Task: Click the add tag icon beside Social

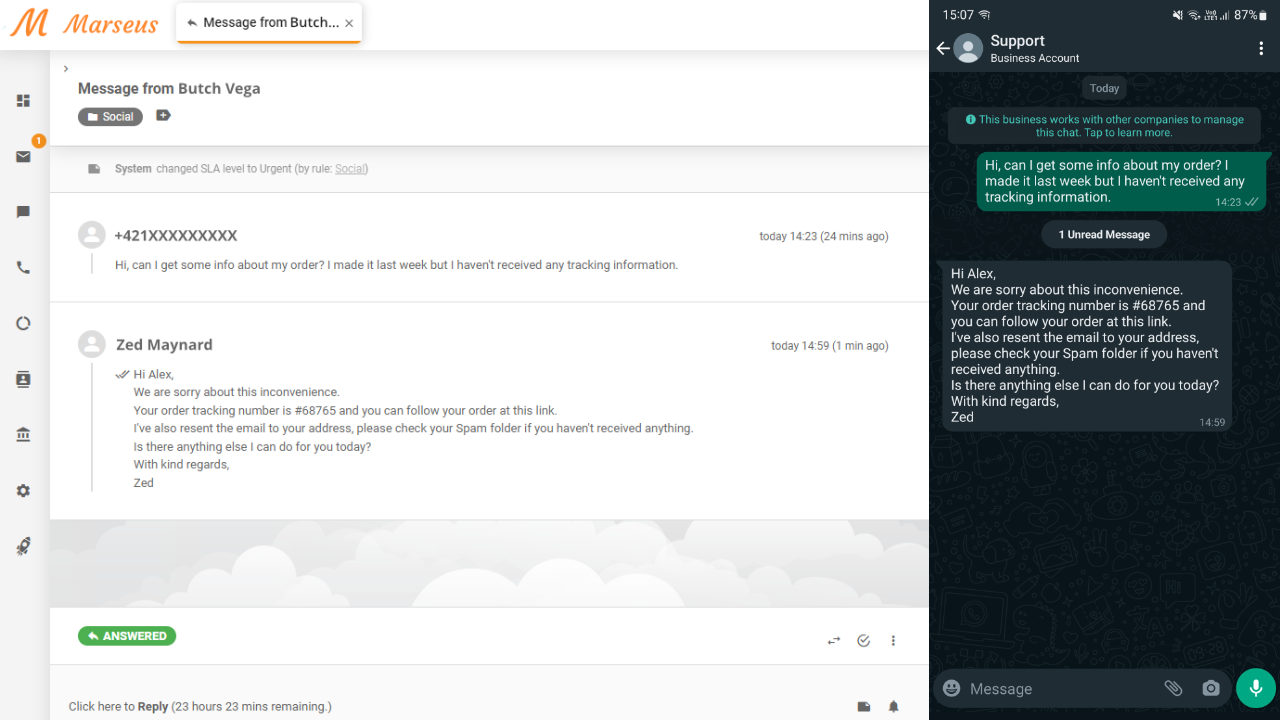Action: (163, 116)
